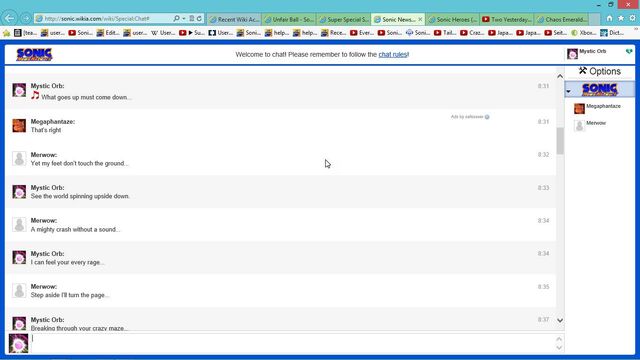Open the browser home icon
Screen dimensions: 640x360
tap(609, 18)
